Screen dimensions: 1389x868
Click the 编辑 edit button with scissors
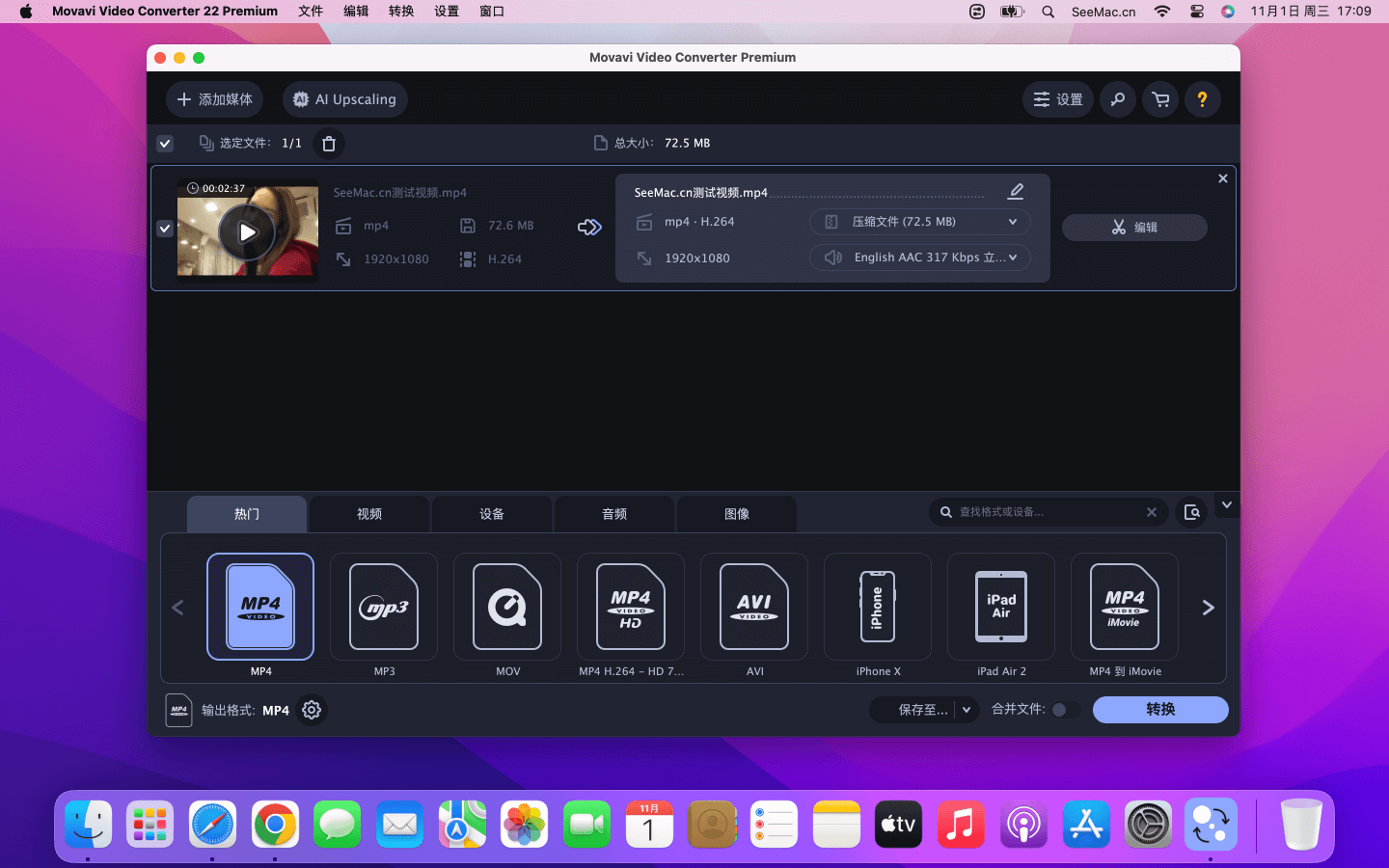[1134, 228]
